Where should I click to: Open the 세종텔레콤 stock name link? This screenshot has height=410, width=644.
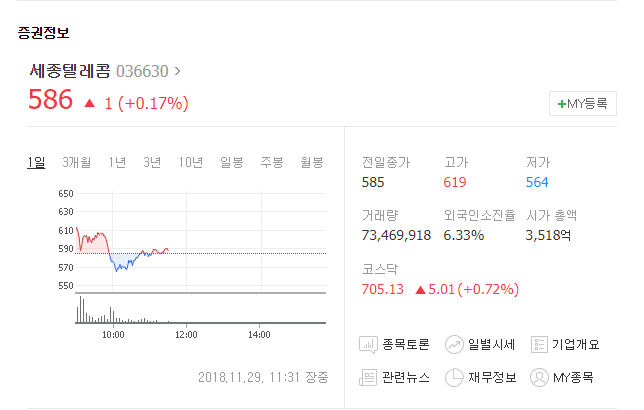(70, 71)
